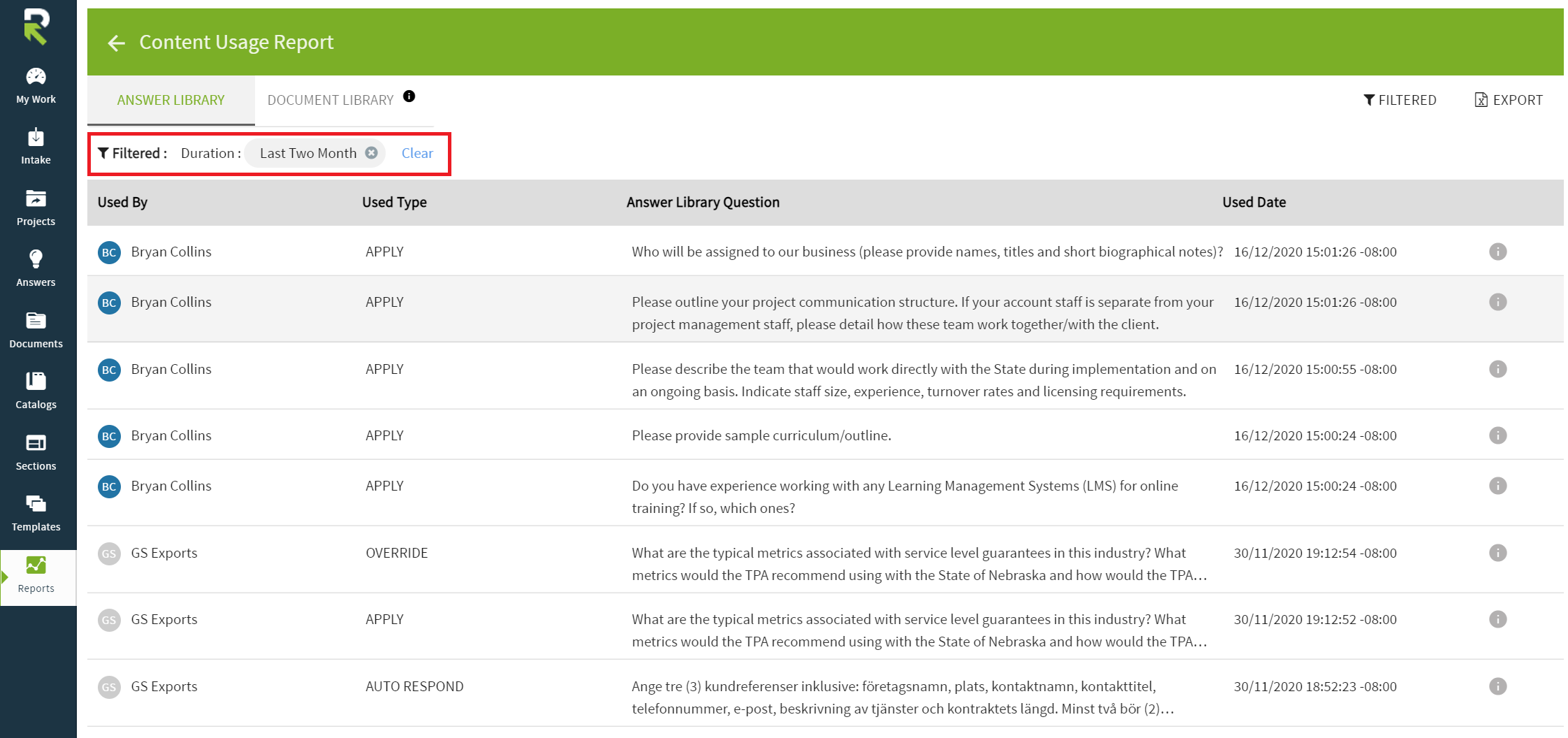The height and width of the screenshot is (738, 1568).
Task: Clear all applied filters
Action: click(417, 153)
